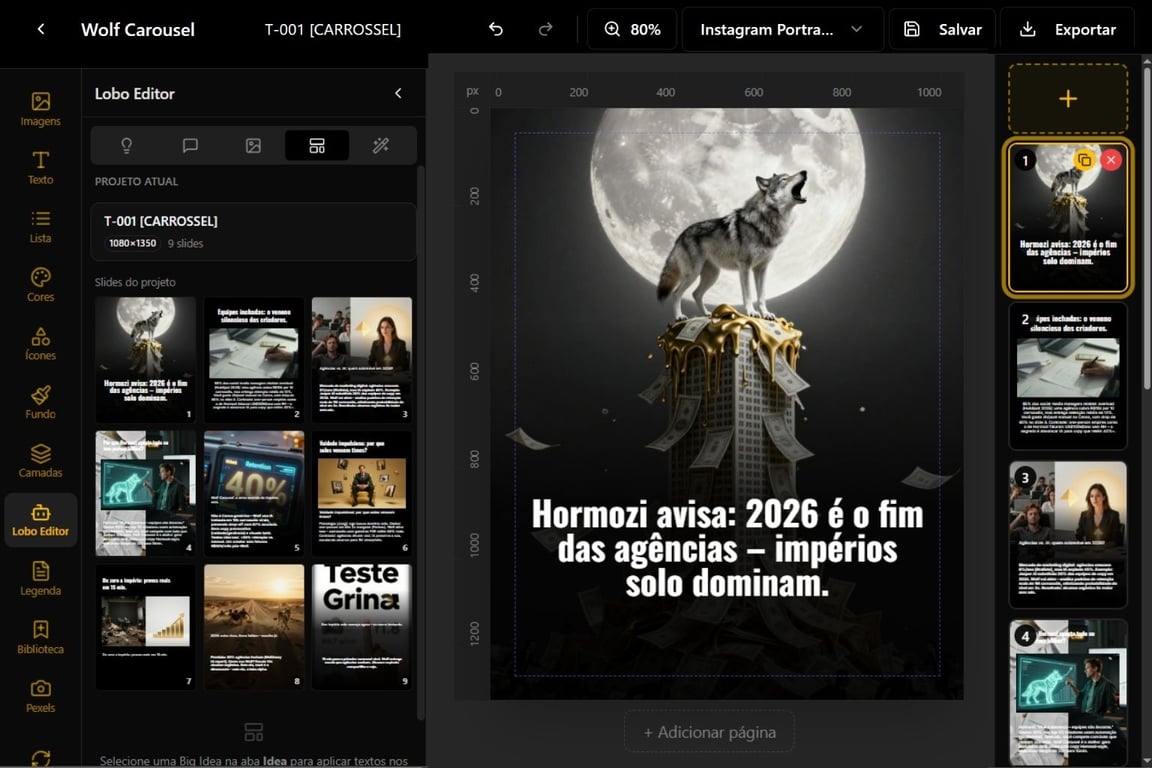Click the Exportar button

1068,29
